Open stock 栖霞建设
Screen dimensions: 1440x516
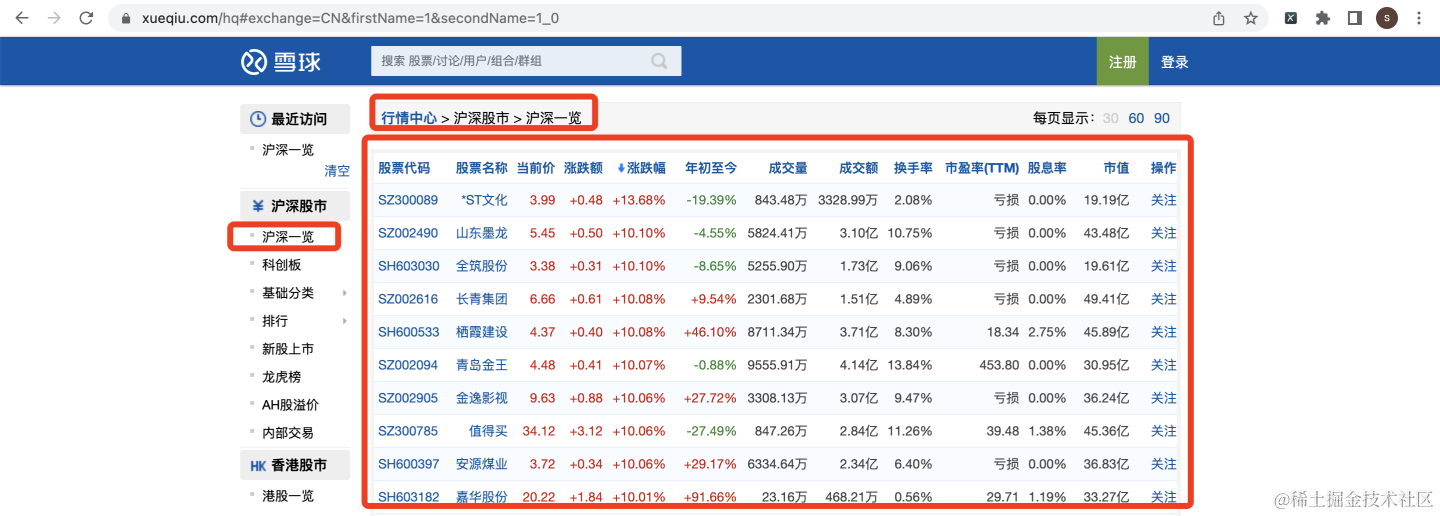[482, 332]
